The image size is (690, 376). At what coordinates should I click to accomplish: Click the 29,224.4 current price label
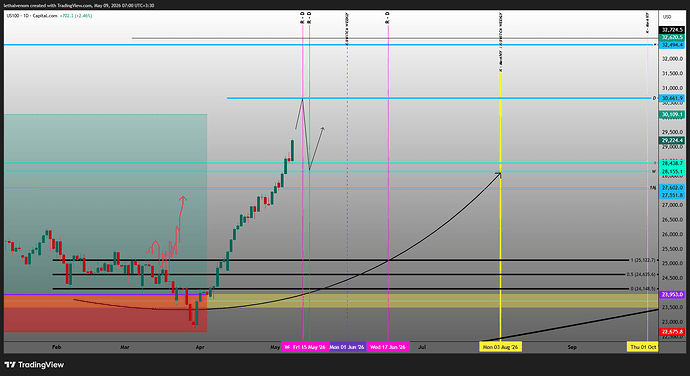672,140
